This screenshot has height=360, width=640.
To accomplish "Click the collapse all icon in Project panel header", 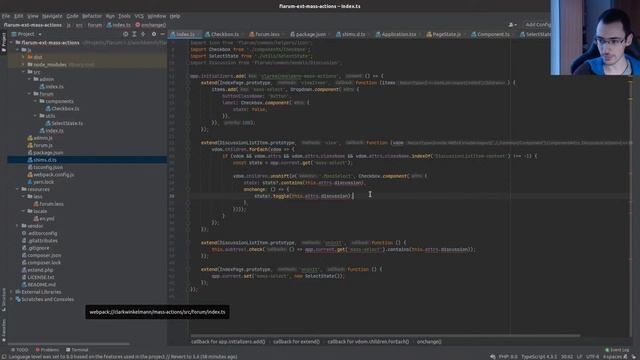I will (x=143, y=34).
